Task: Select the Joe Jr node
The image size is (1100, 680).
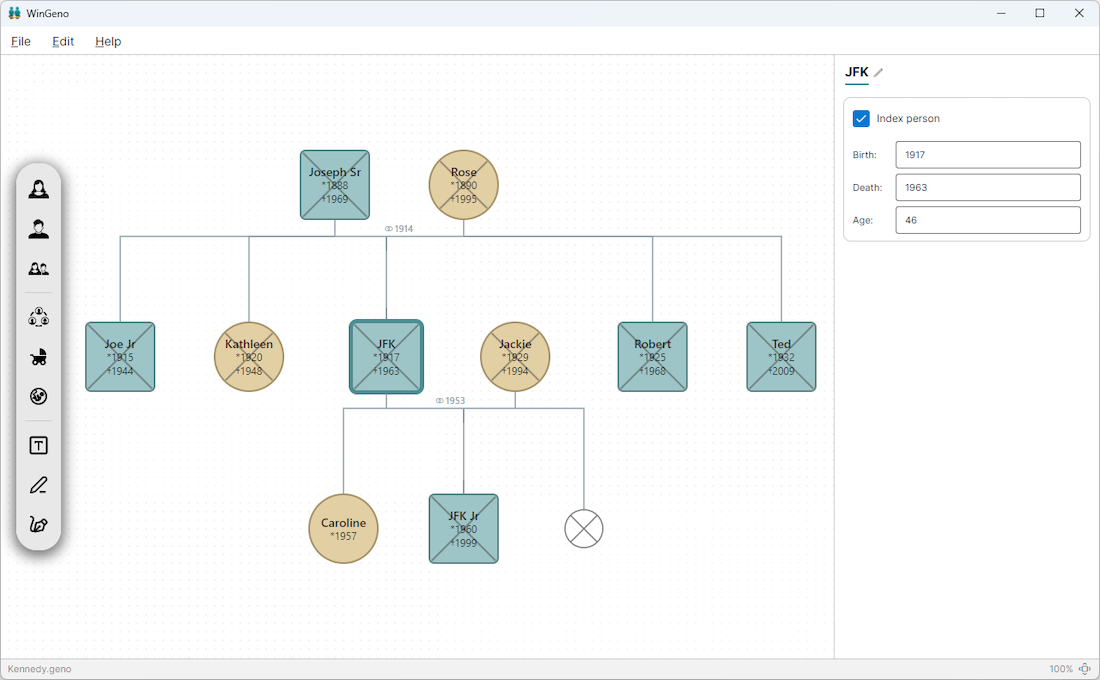Action: [120, 357]
